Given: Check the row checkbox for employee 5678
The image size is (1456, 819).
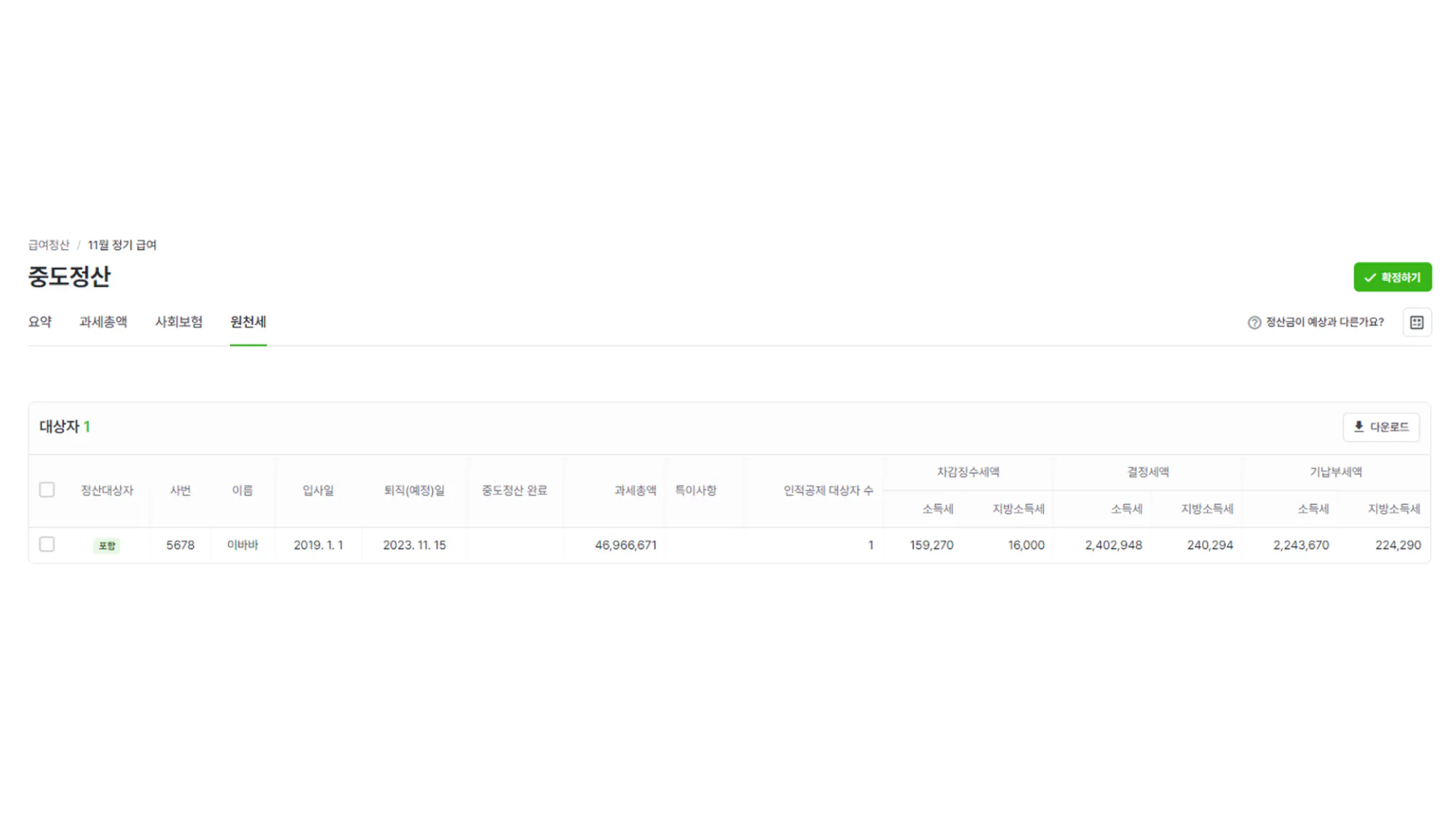Looking at the screenshot, I should 47,545.
